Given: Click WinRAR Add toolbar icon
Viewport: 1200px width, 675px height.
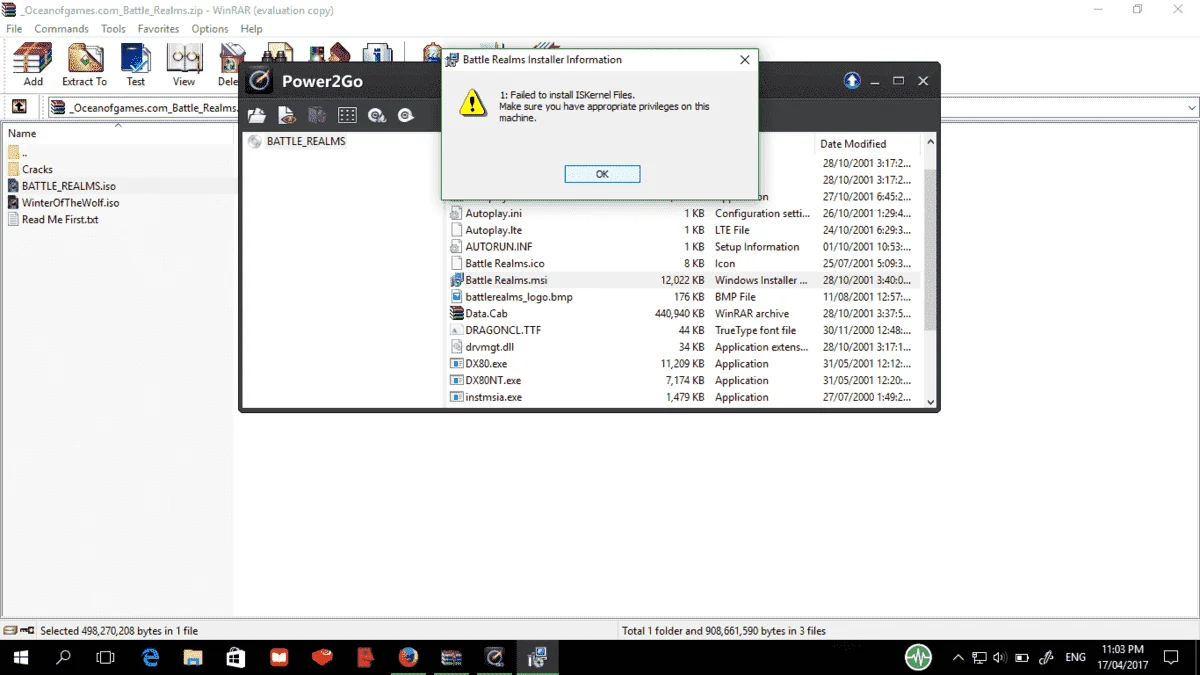Looking at the screenshot, I should coord(33,66).
